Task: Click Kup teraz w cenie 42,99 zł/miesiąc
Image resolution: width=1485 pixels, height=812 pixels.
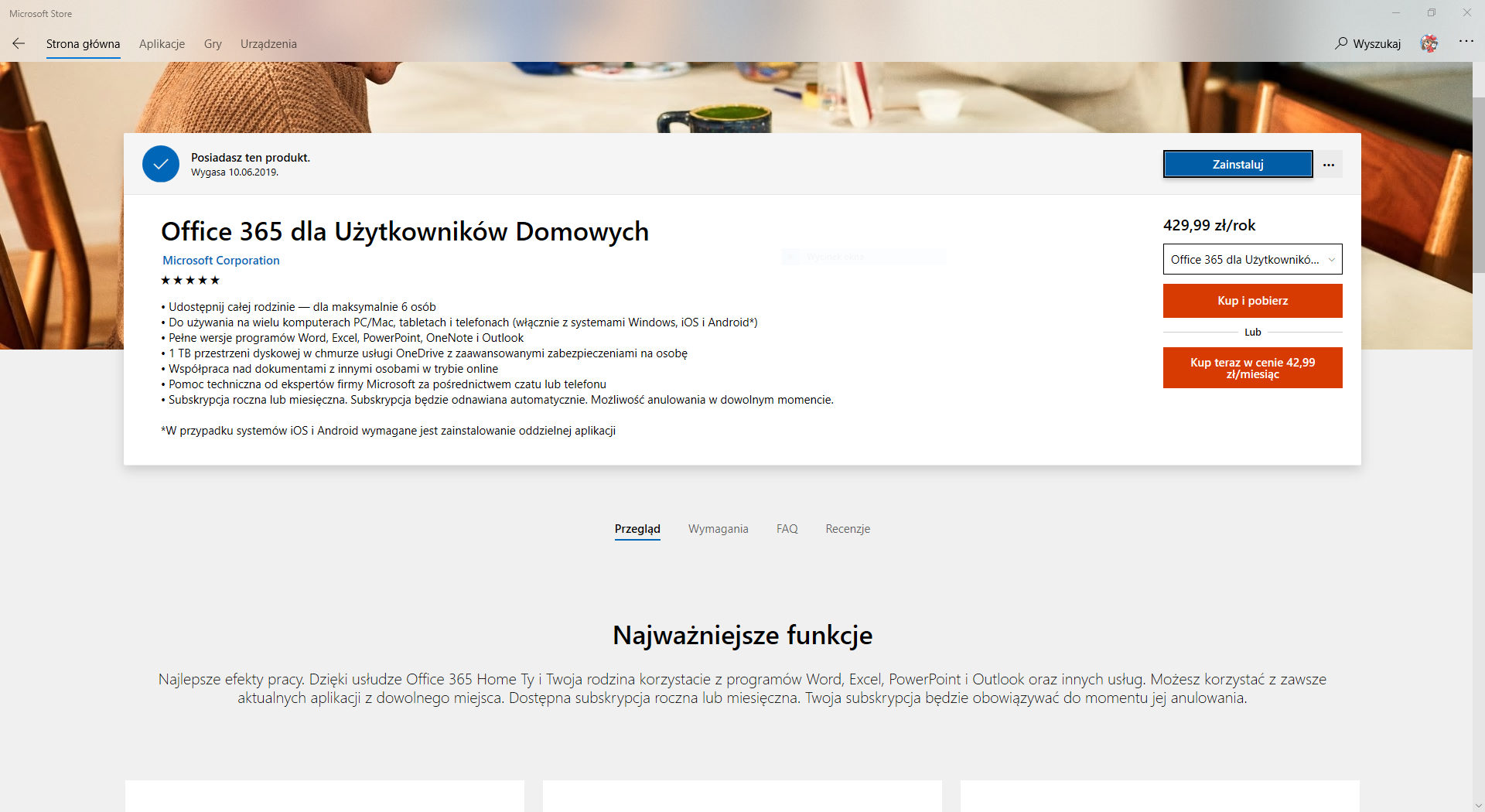Action: point(1252,368)
